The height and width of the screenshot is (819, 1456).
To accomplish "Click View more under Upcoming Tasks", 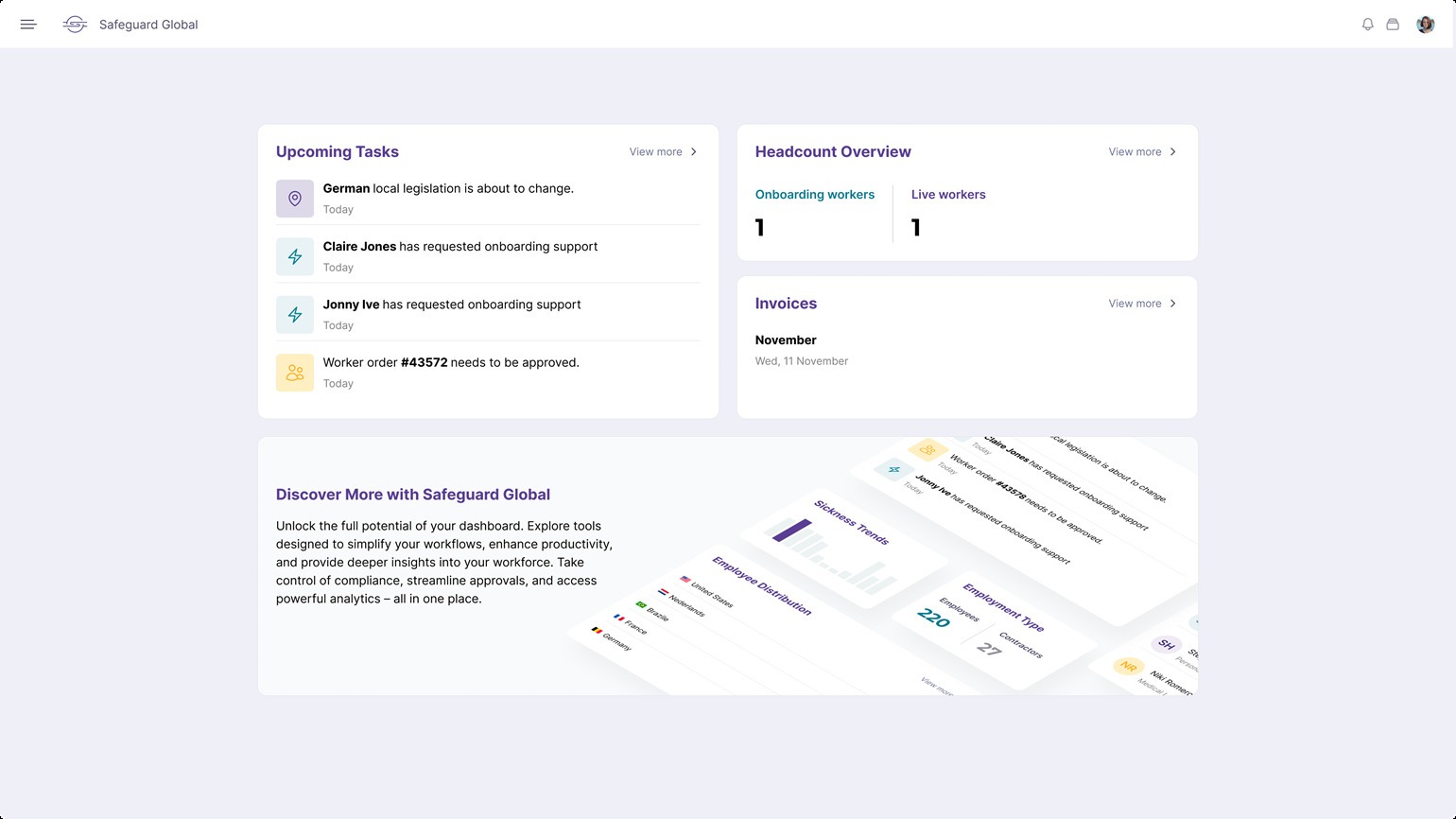I will coord(655,151).
